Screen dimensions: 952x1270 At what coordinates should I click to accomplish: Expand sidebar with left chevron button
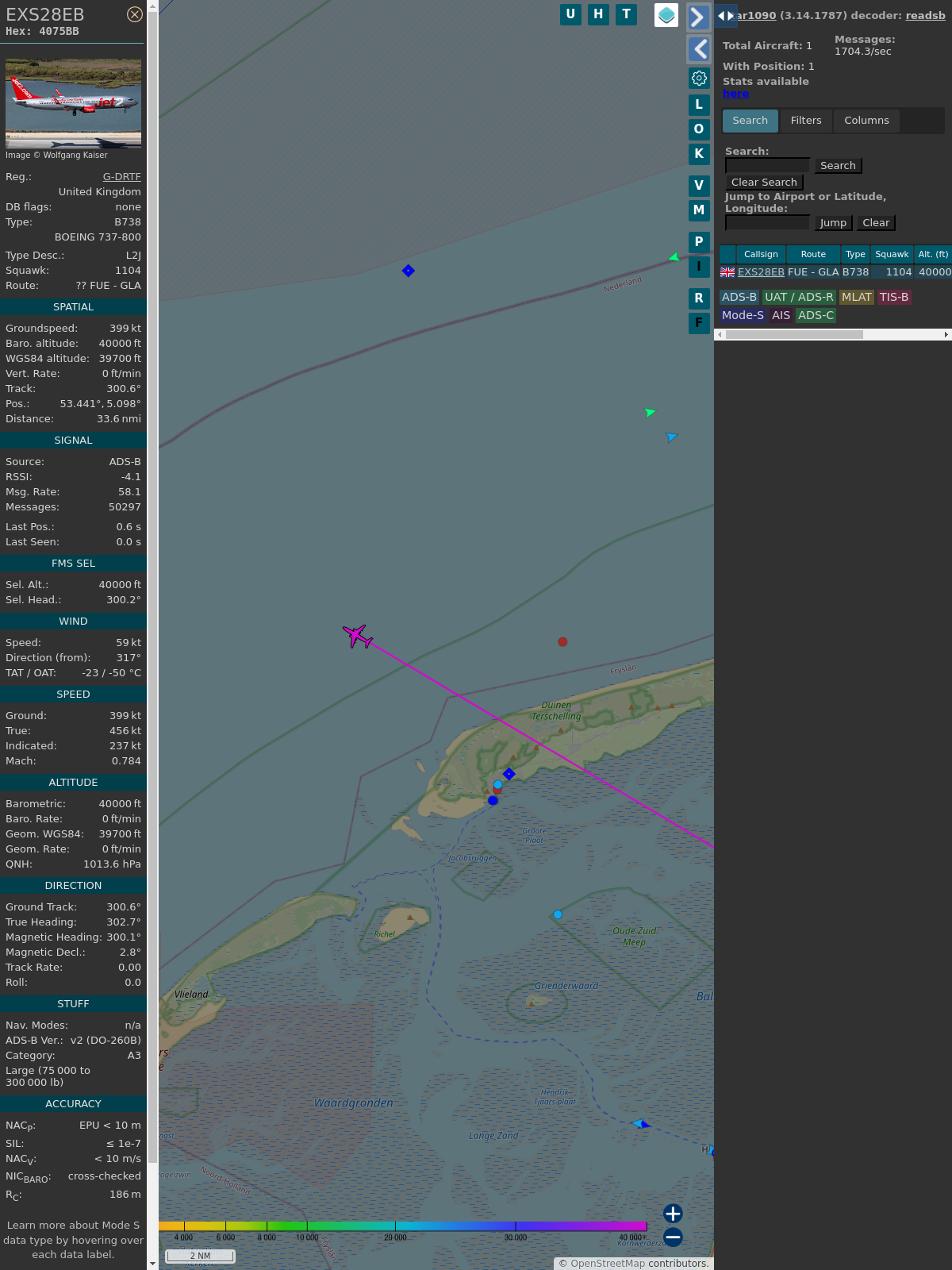698,49
